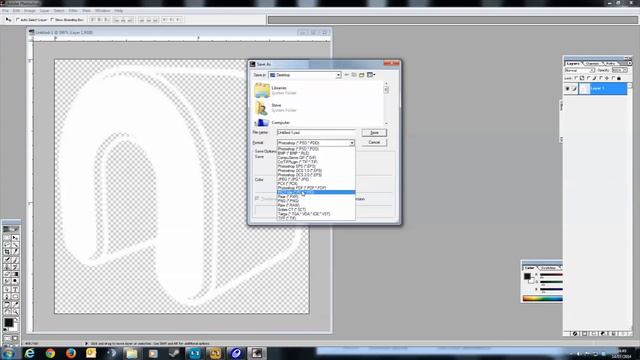Select the Gradient tool
Viewport: 640px width, 360px height.
(15, 274)
